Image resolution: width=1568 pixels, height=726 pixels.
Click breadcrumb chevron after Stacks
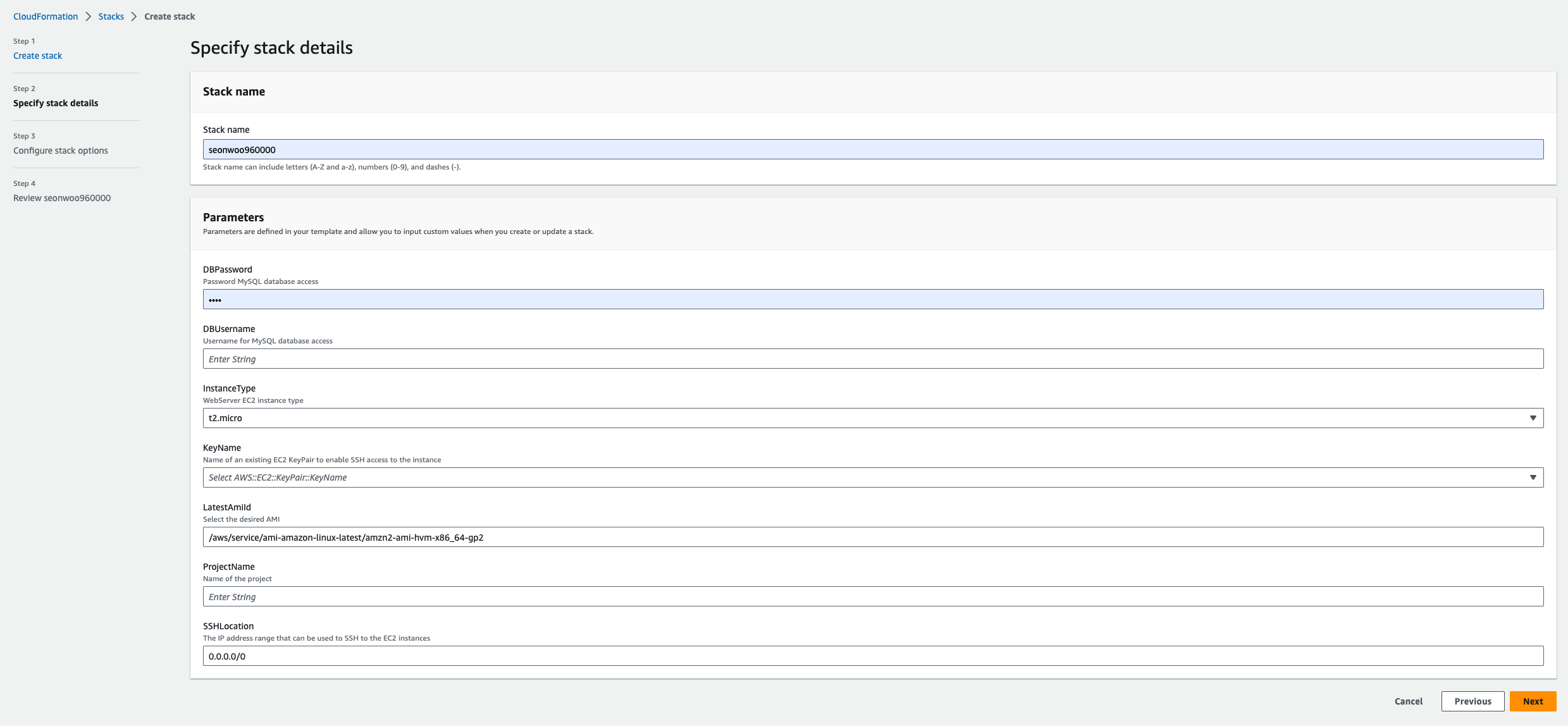tap(134, 16)
